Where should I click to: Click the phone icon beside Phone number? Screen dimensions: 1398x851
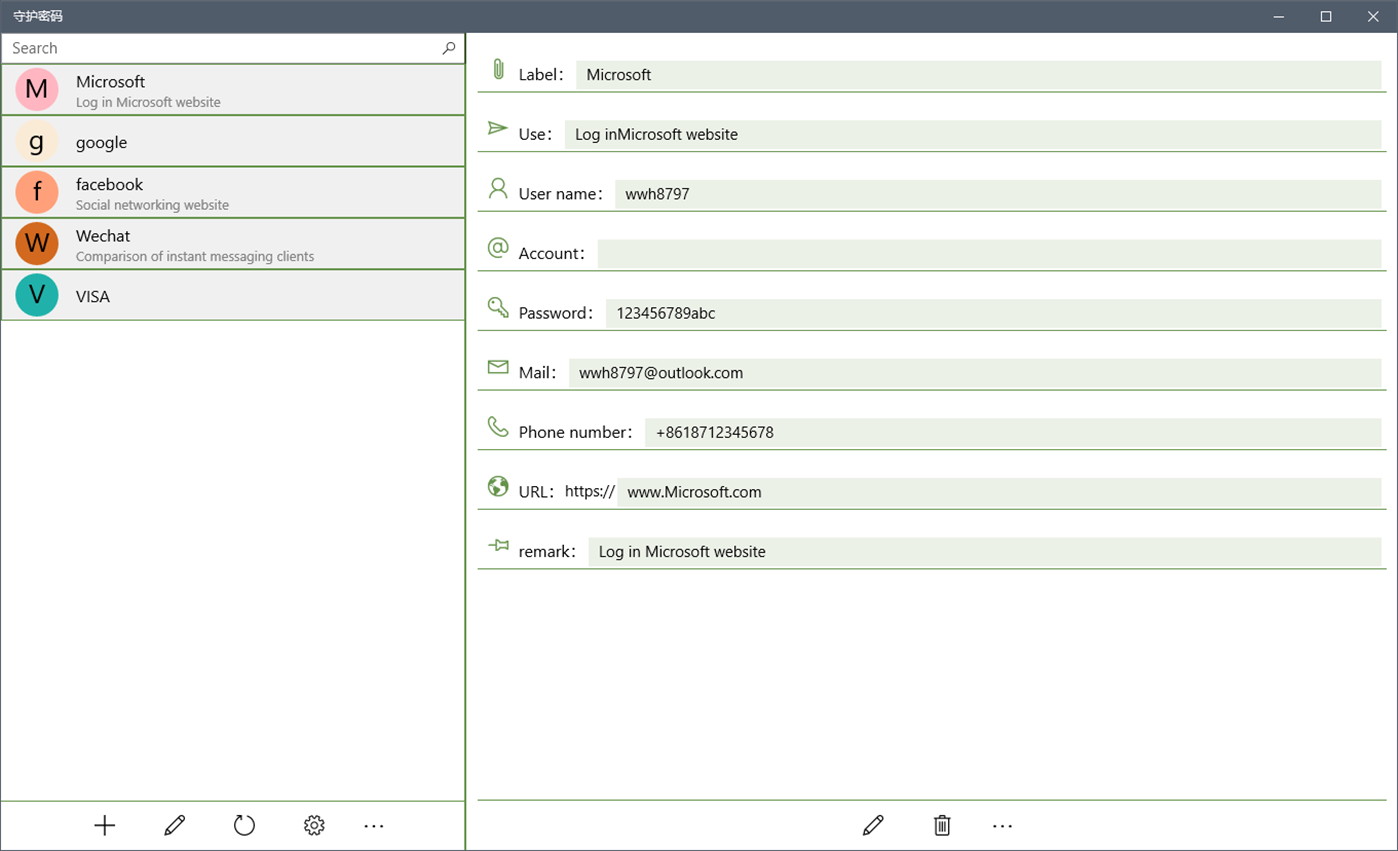click(498, 427)
